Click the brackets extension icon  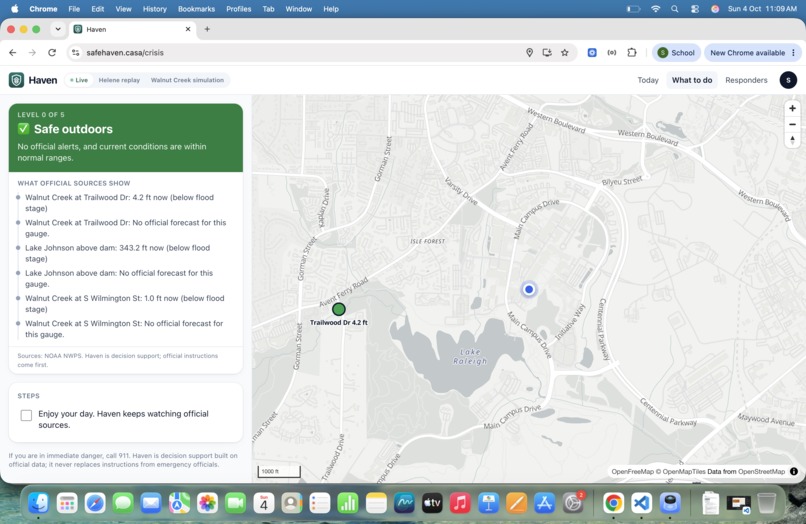coord(612,52)
